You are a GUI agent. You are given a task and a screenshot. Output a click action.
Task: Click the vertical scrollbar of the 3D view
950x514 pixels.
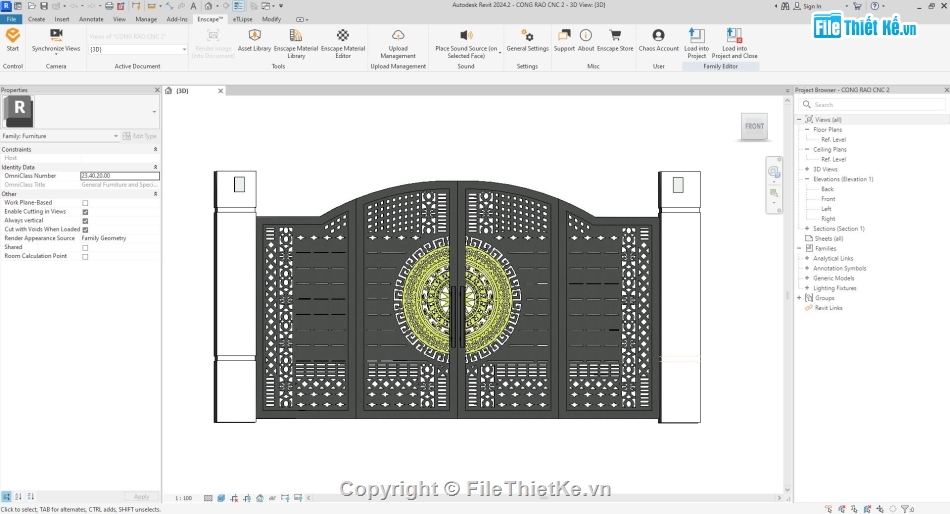tap(787, 295)
